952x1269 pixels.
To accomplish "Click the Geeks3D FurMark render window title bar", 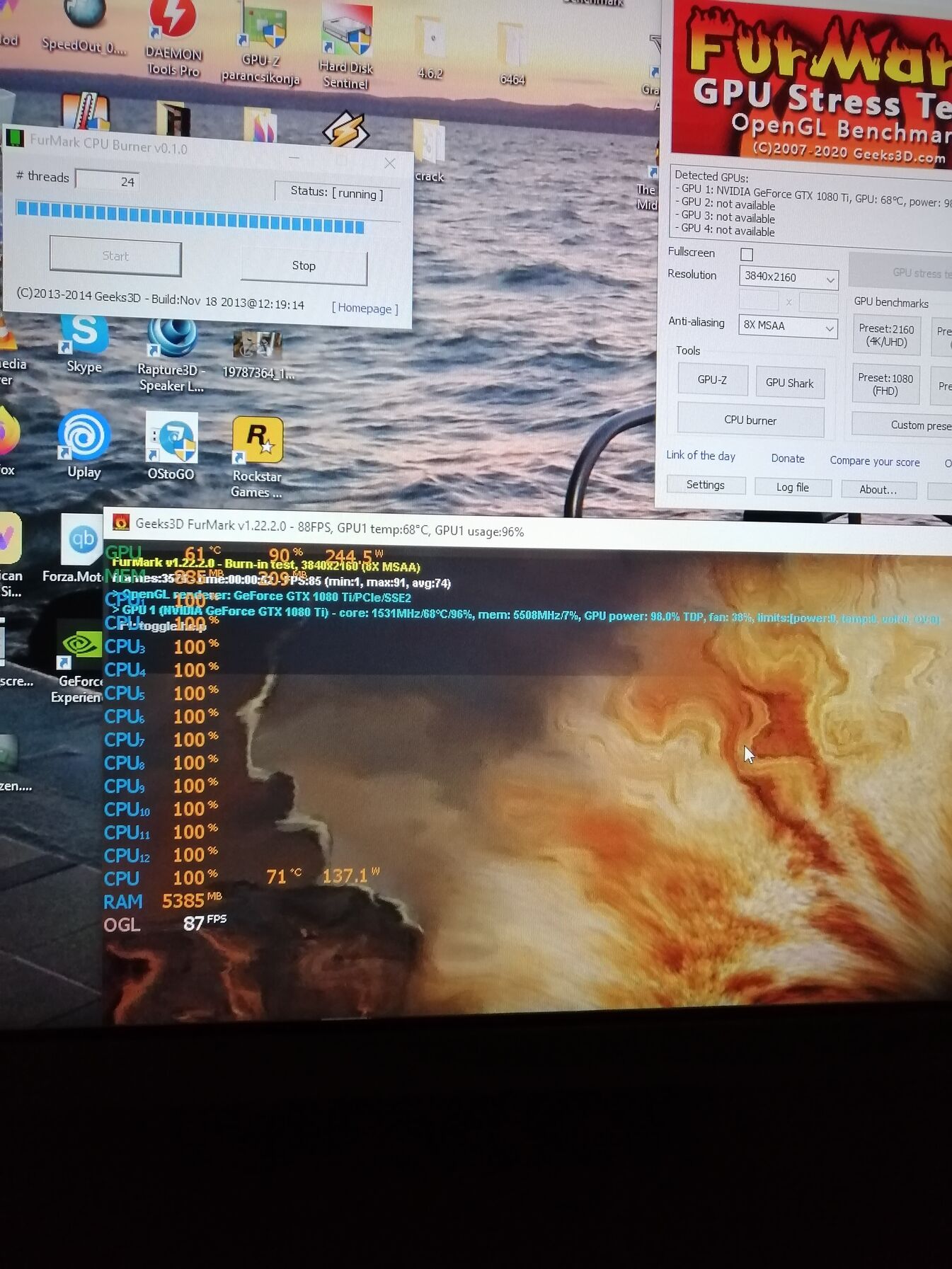I will tap(527, 529).
